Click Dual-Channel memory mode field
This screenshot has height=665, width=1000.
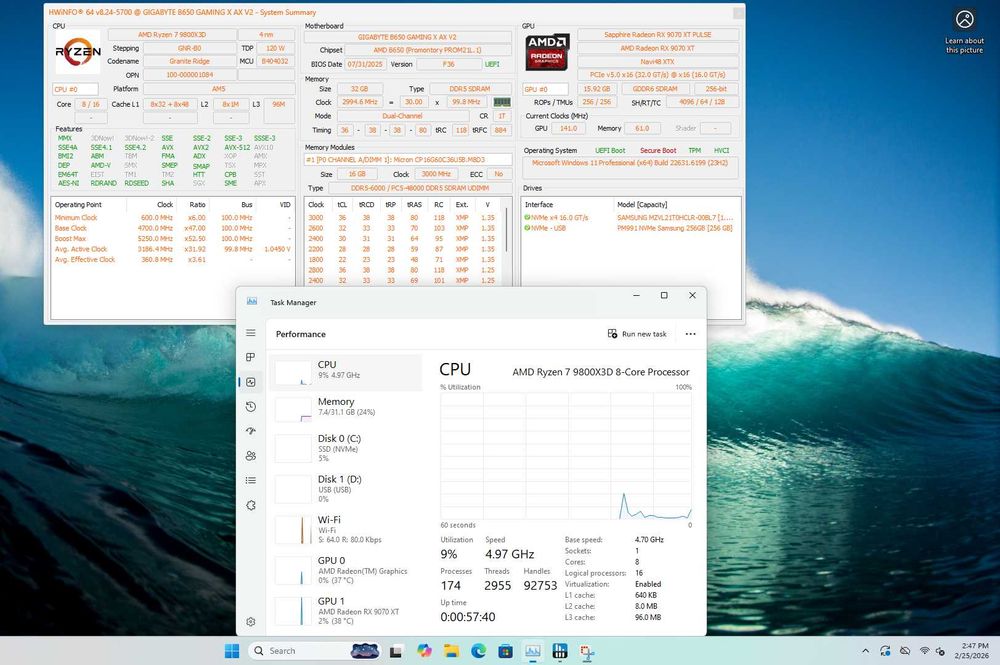(x=402, y=117)
